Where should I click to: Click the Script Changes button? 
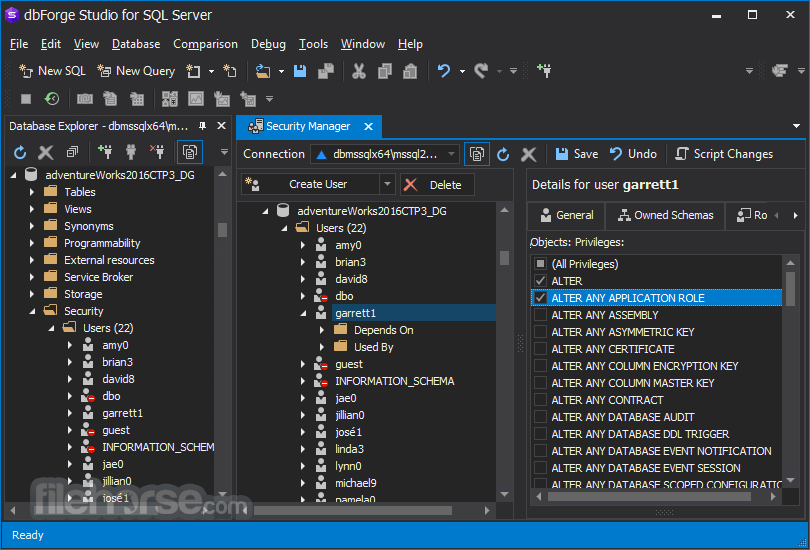[x=724, y=154]
